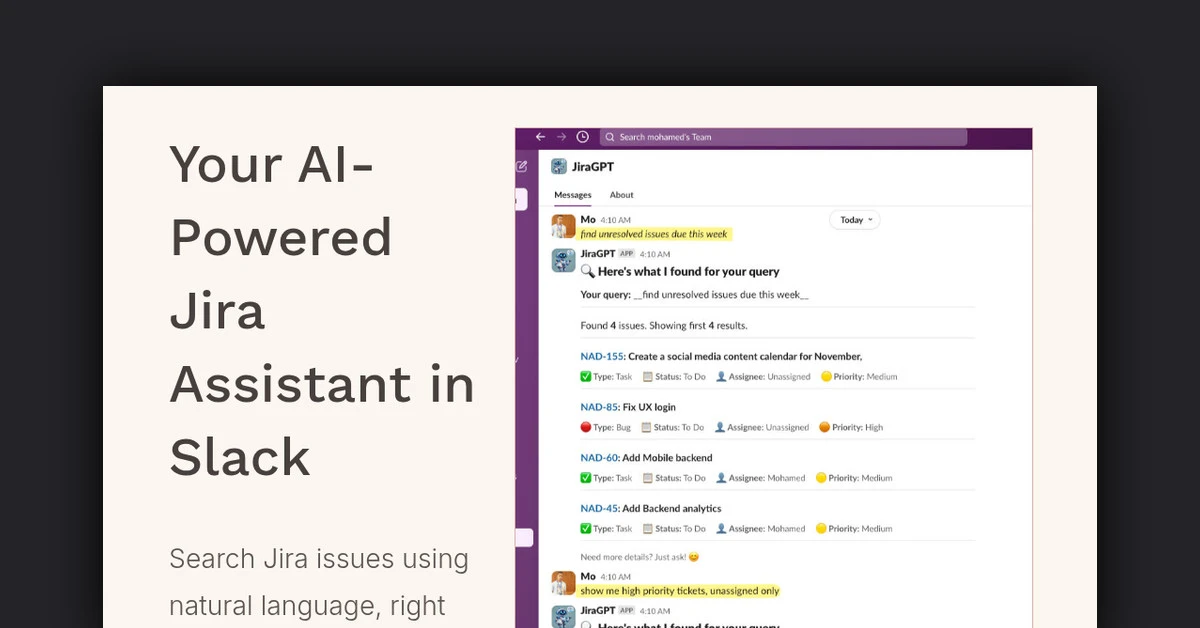Image resolution: width=1200 pixels, height=628 pixels.
Task: Open the Today date dropdown
Action: click(855, 220)
